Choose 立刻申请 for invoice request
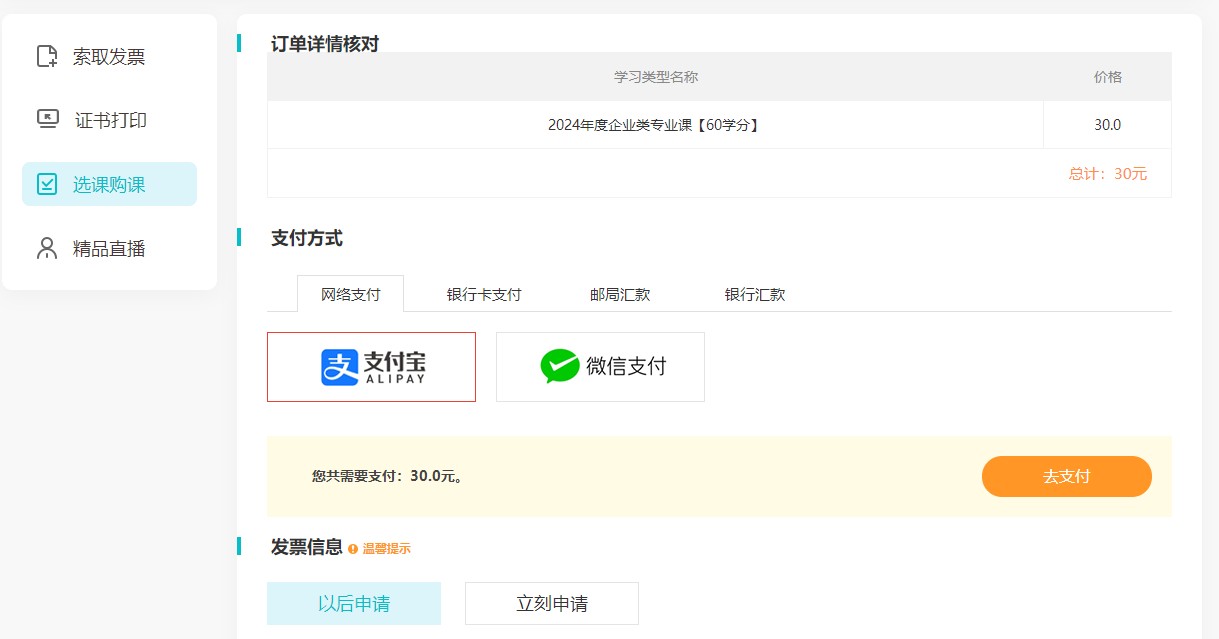The image size is (1219, 639). [x=551, y=604]
